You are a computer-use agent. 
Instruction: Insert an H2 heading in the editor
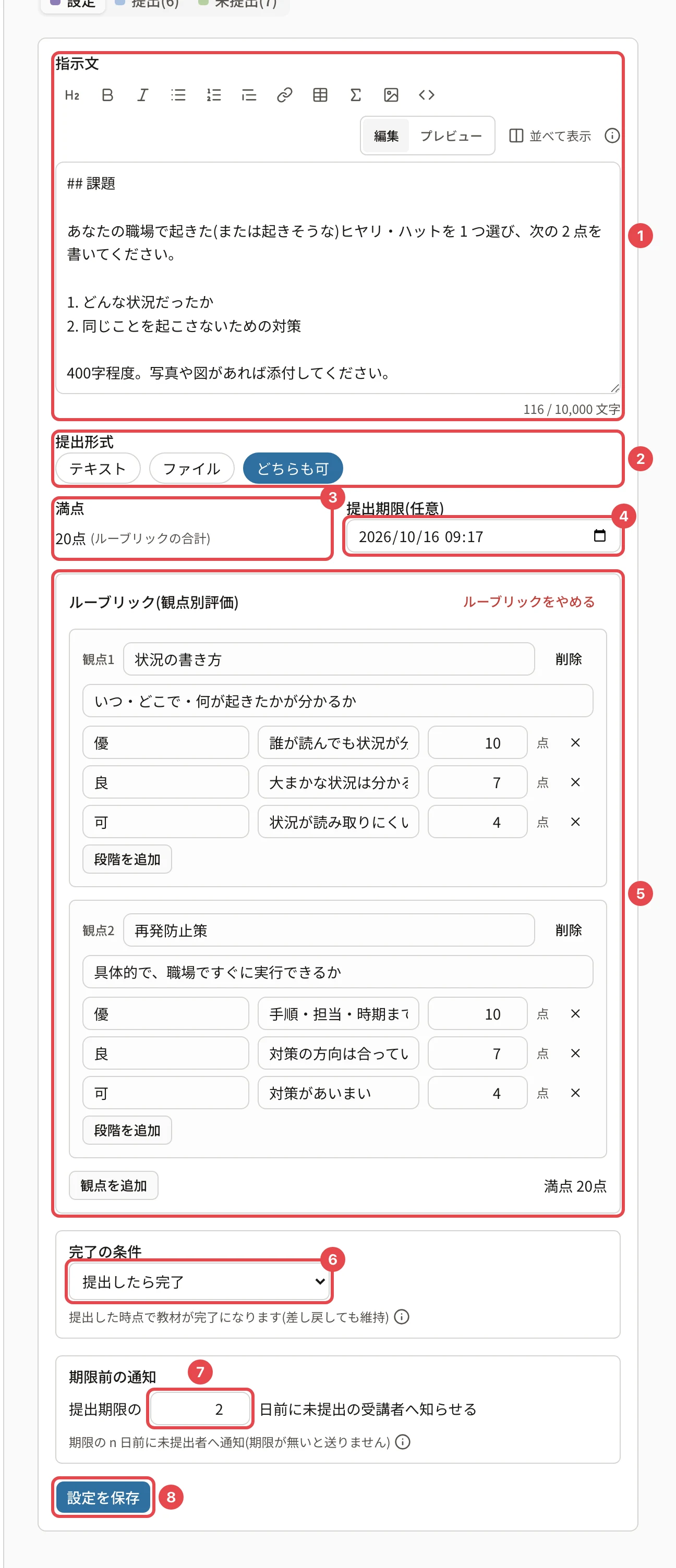72,95
